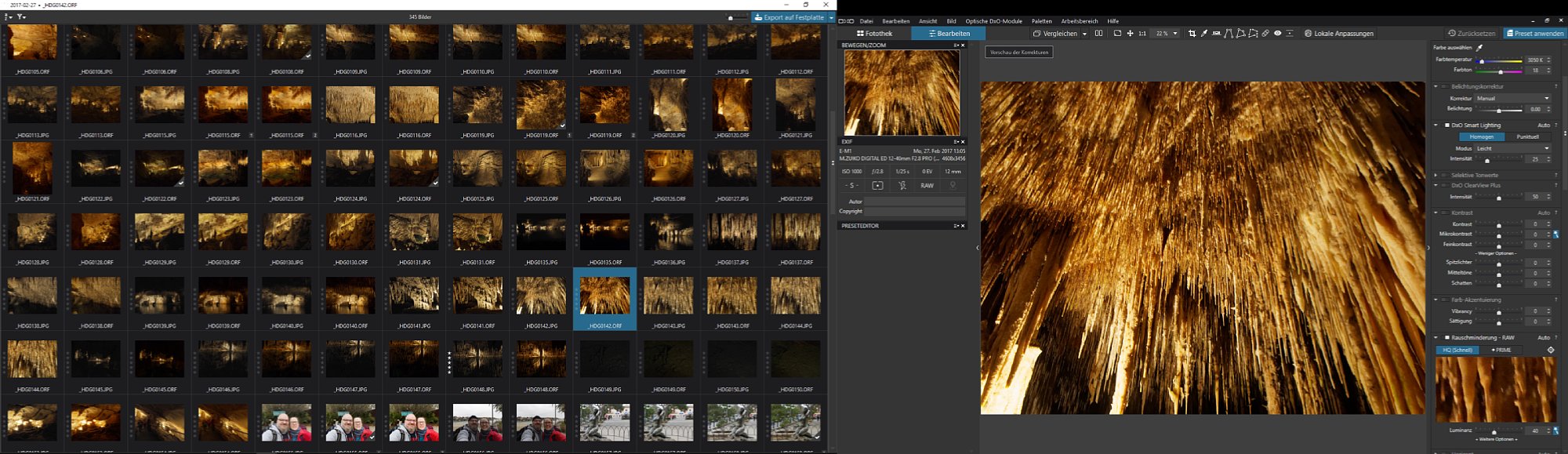Close the EXIF panel
This screenshot has width=1568, height=454.
click(963, 142)
